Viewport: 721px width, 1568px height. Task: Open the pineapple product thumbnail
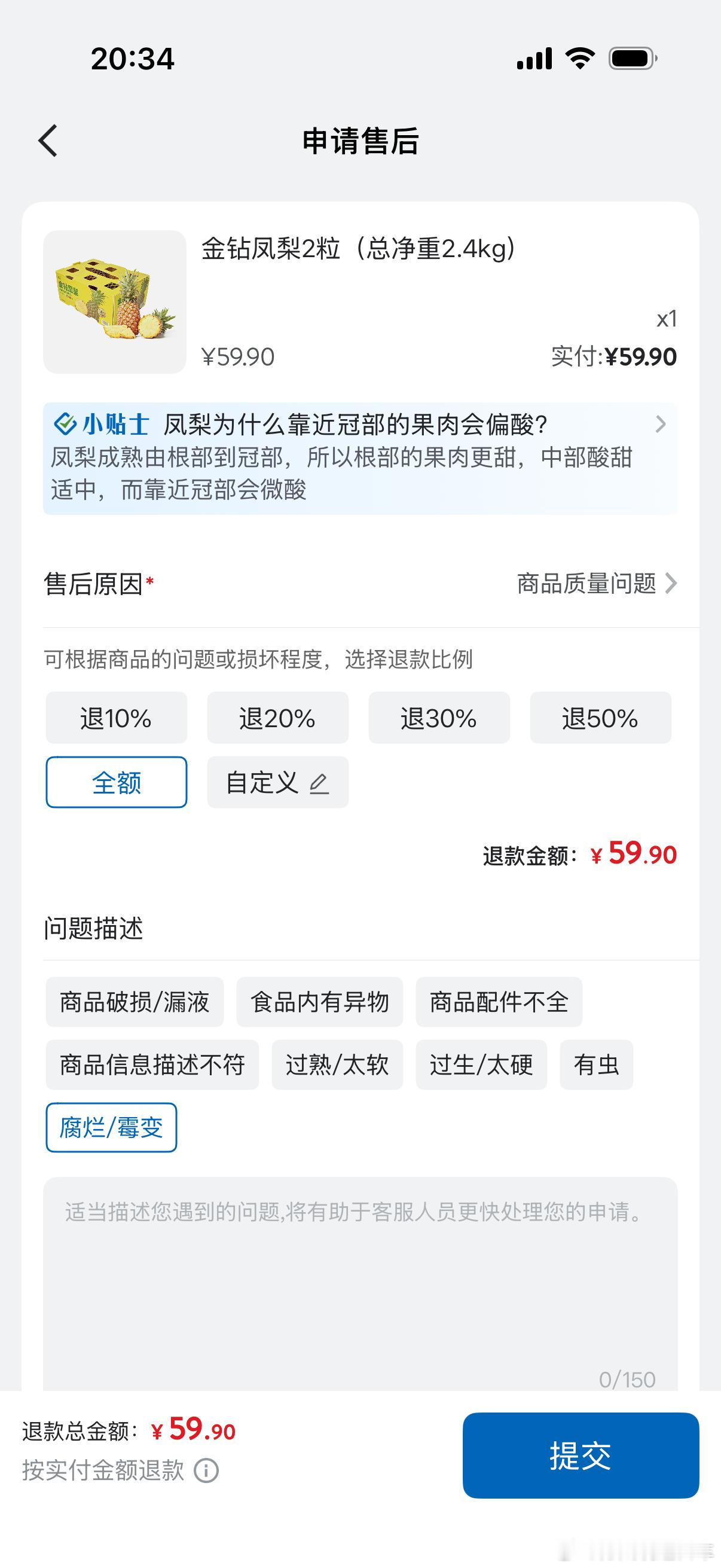coord(114,302)
